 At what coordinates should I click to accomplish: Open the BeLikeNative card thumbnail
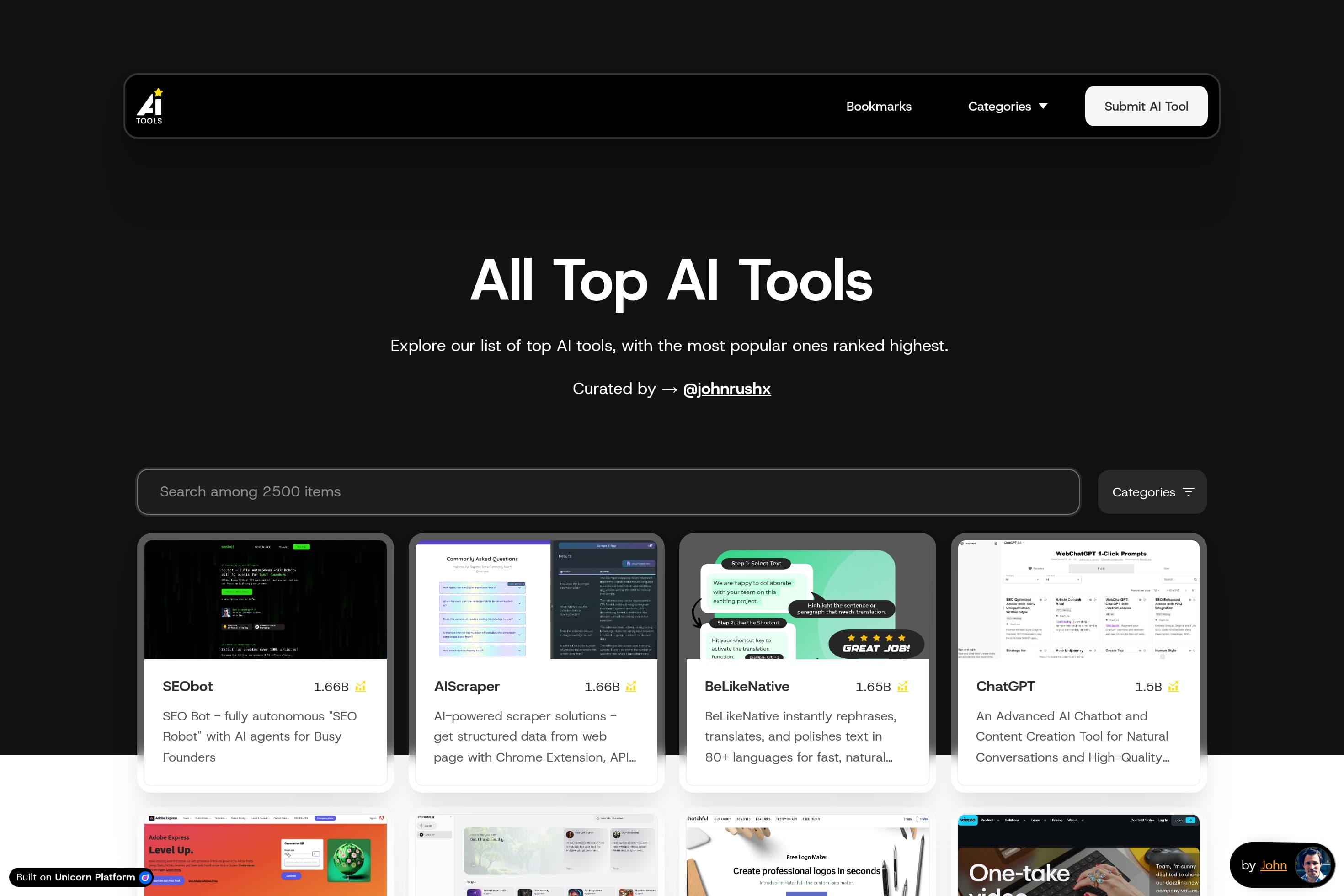(807, 600)
